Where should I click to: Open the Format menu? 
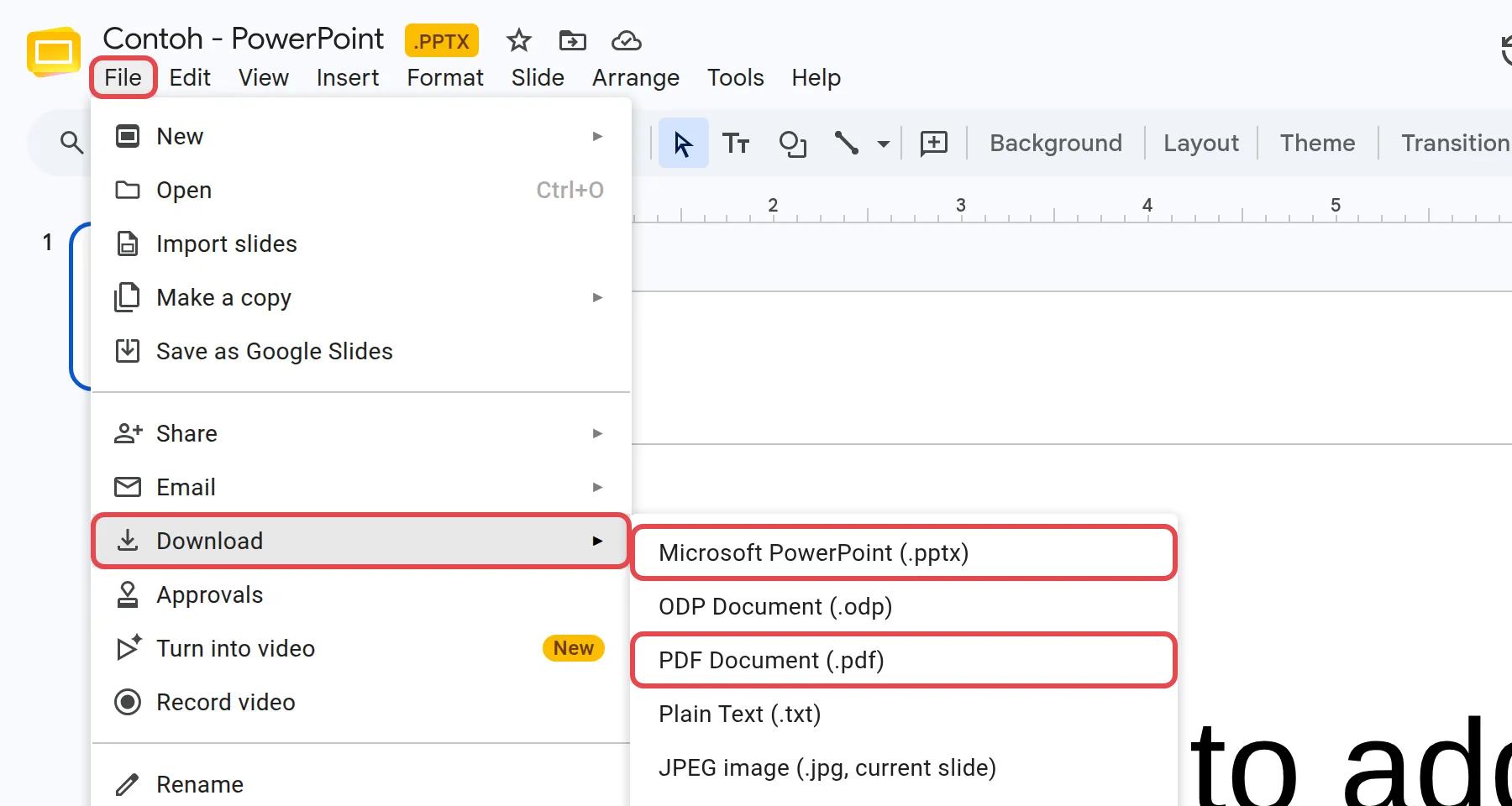click(445, 77)
